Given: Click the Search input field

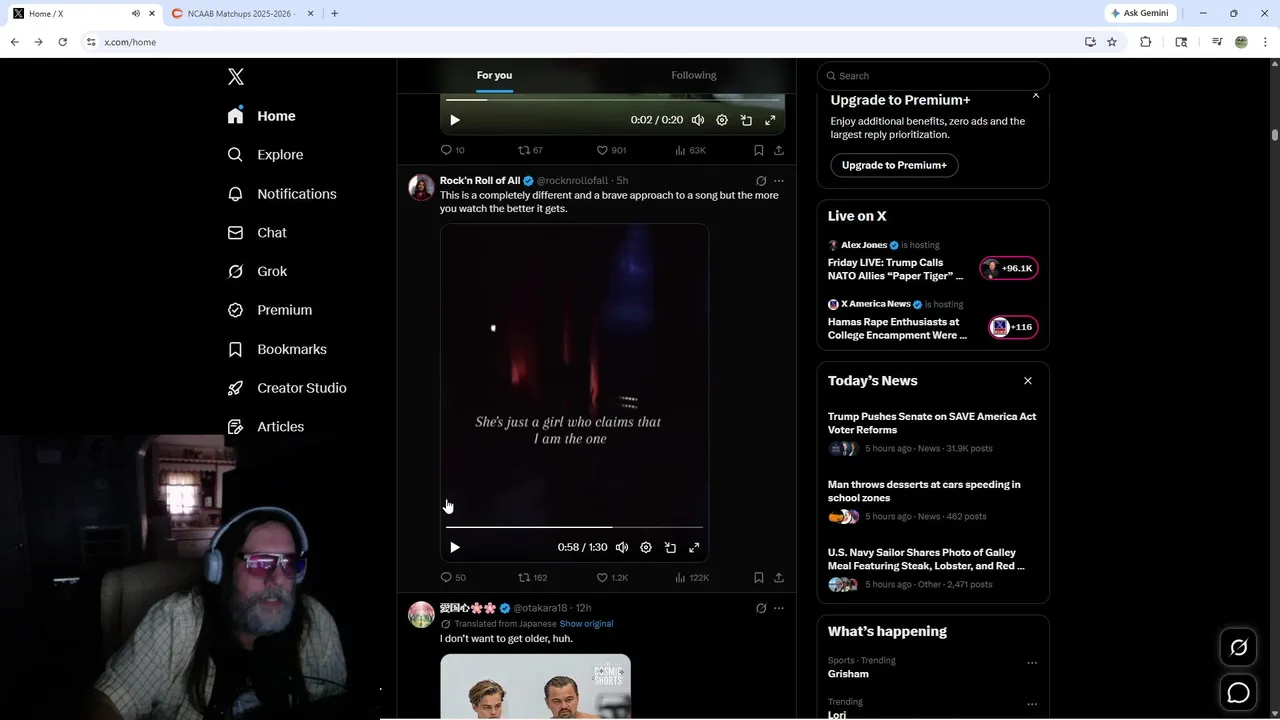Looking at the screenshot, I should (933, 76).
